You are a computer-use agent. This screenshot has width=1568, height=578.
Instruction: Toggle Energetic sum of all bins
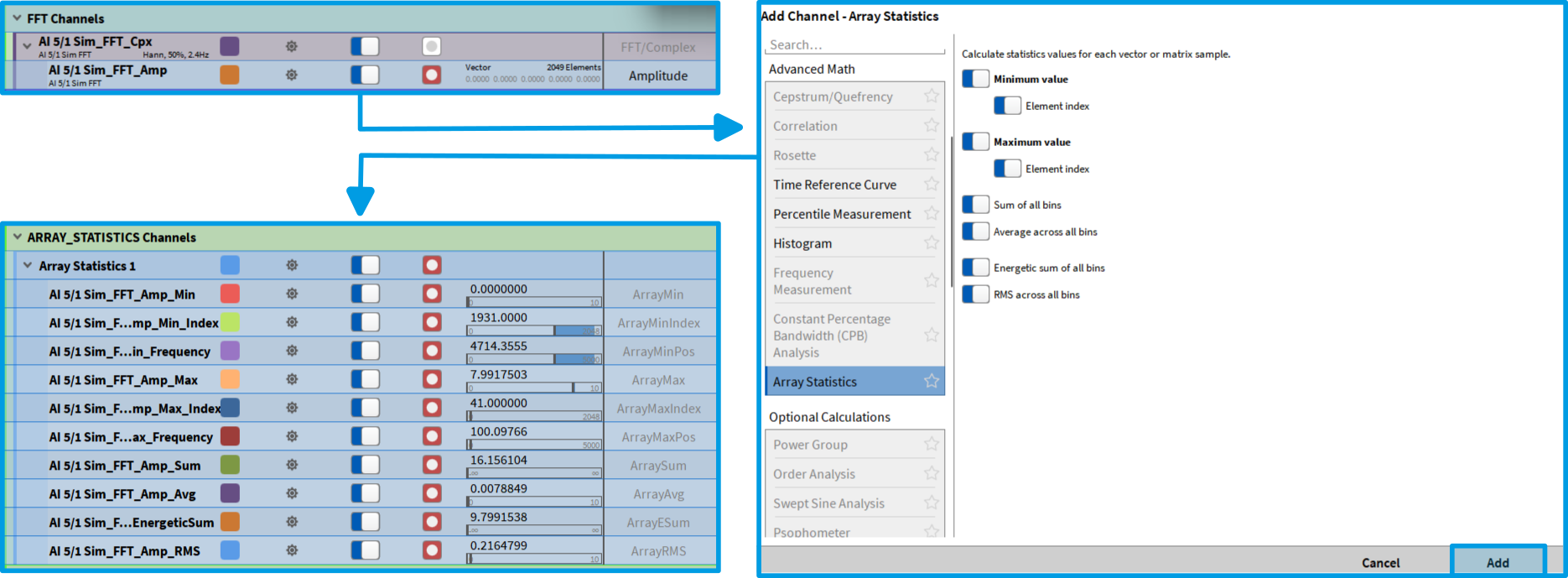975,268
